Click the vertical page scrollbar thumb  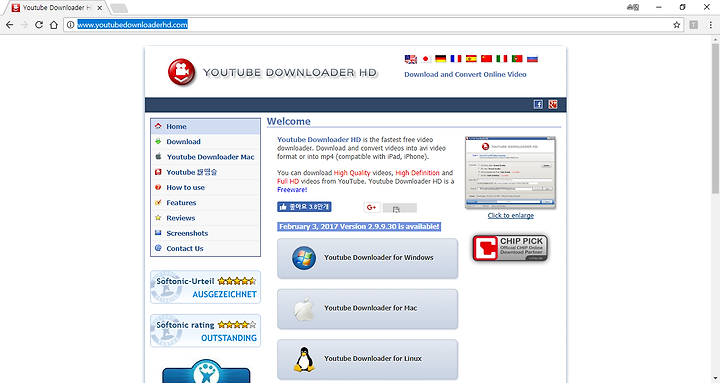(x=715, y=118)
